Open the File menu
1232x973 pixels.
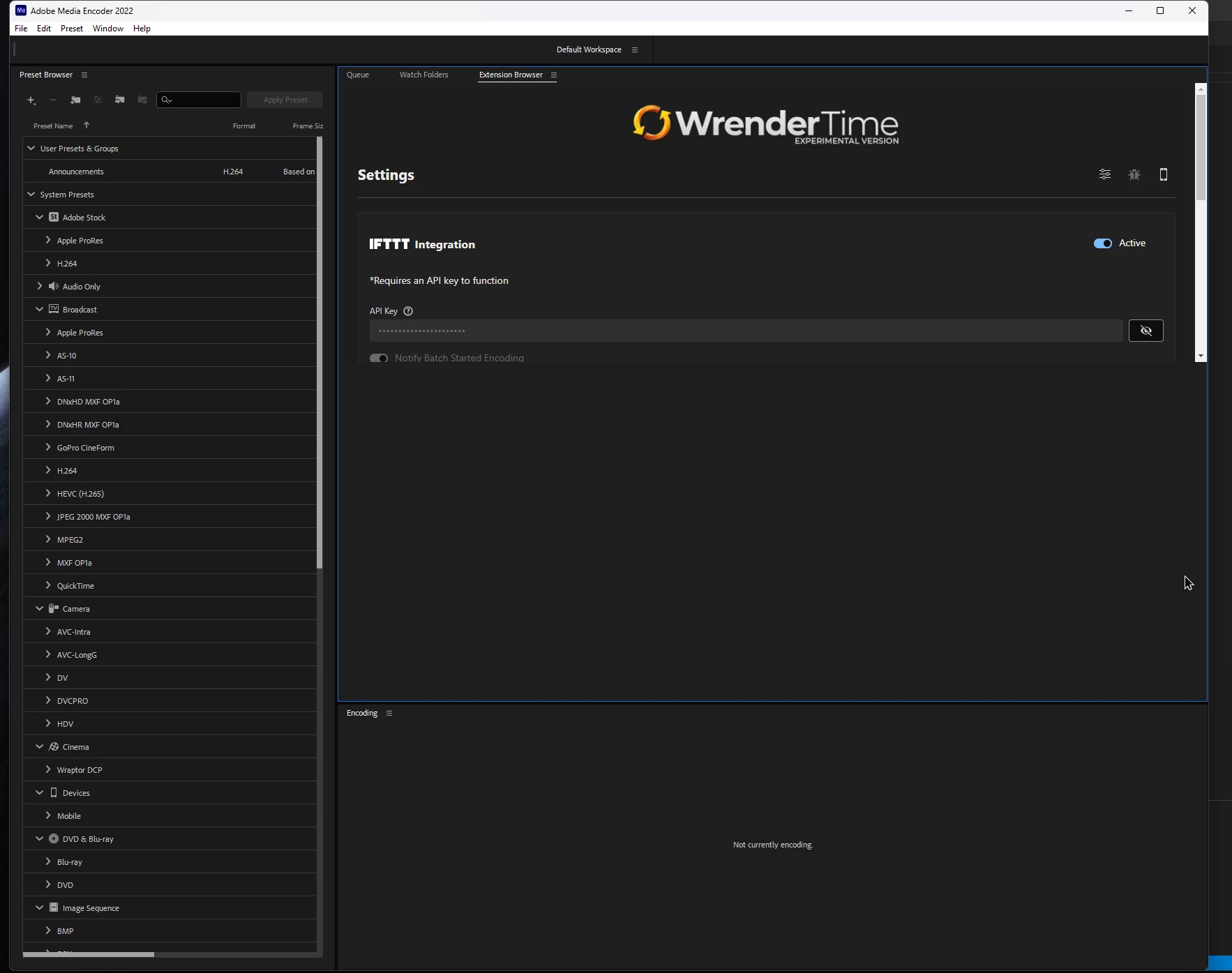coord(21,29)
